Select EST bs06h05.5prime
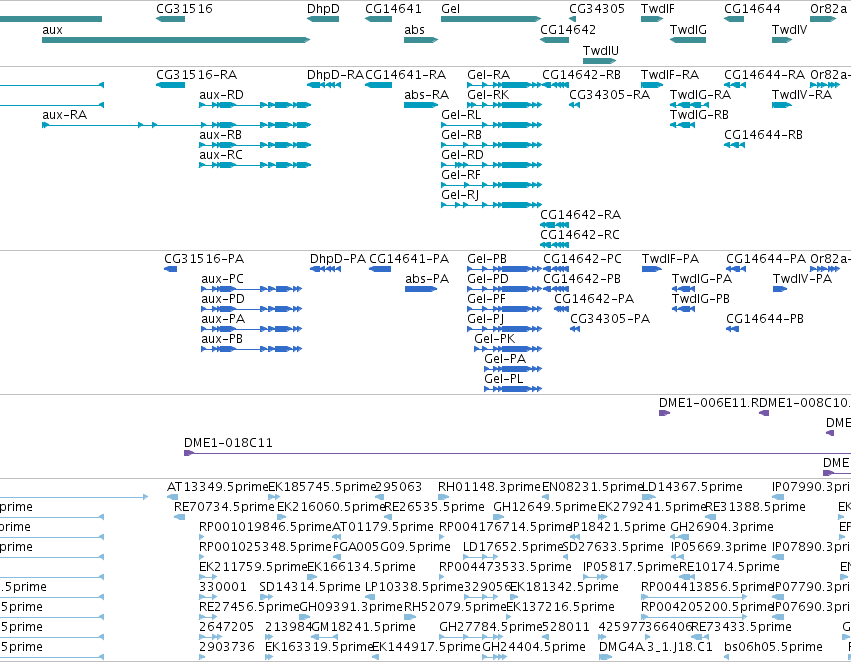Viewport: 851px width, 662px height. click(x=773, y=647)
